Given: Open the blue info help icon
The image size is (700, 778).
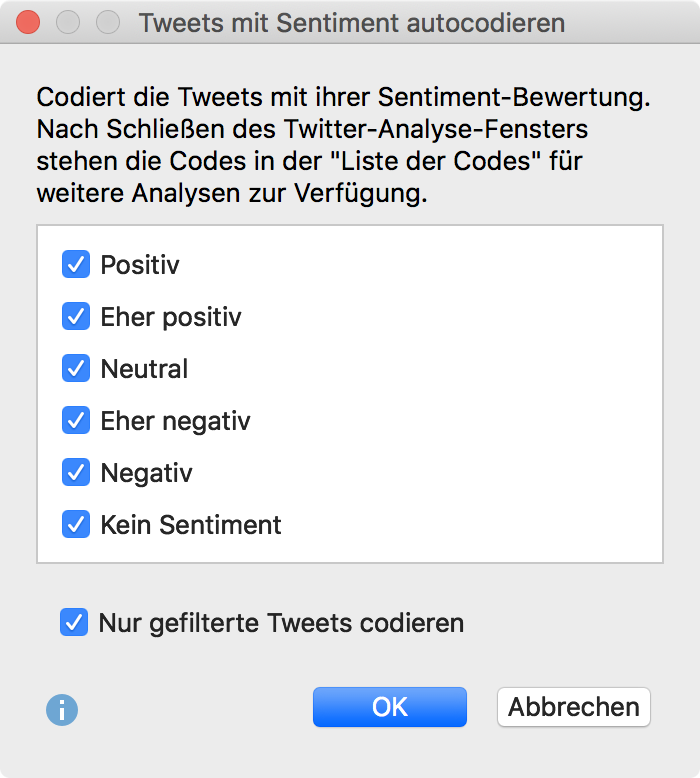Looking at the screenshot, I should pyautogui.click(x=62, y=710).
